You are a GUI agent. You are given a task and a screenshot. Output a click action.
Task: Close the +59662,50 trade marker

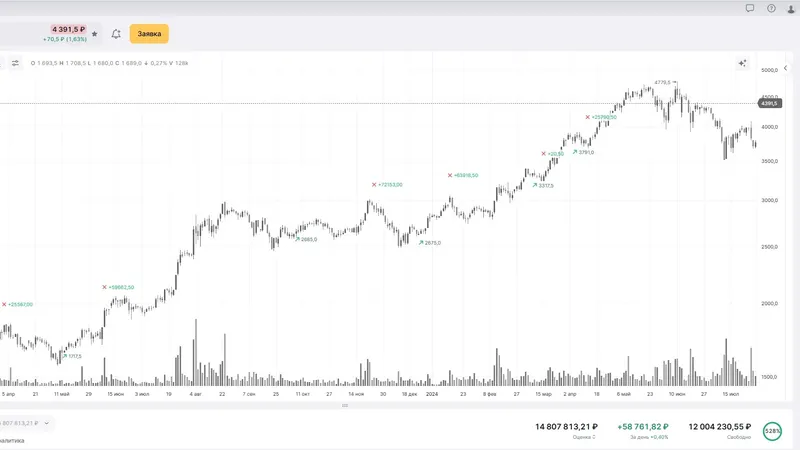(104, 287)
